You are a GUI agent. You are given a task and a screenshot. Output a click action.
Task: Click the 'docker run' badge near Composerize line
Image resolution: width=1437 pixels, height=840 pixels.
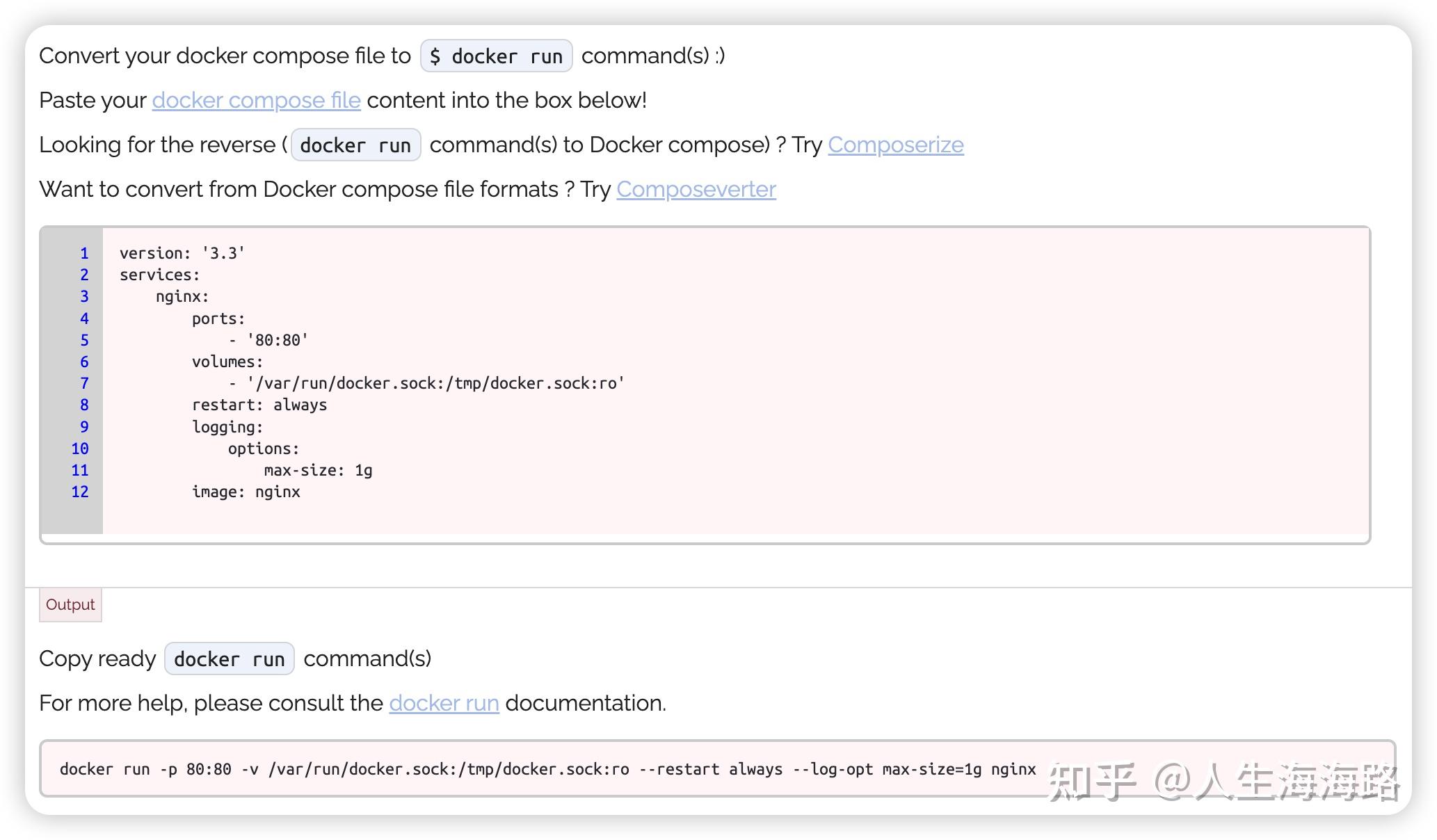point(355,145)
